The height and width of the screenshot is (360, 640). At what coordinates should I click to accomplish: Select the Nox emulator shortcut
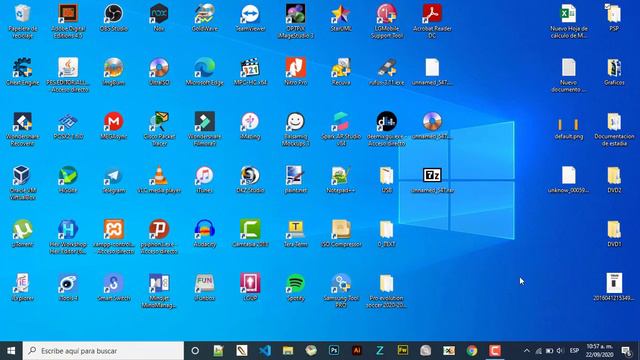[159, 18]
